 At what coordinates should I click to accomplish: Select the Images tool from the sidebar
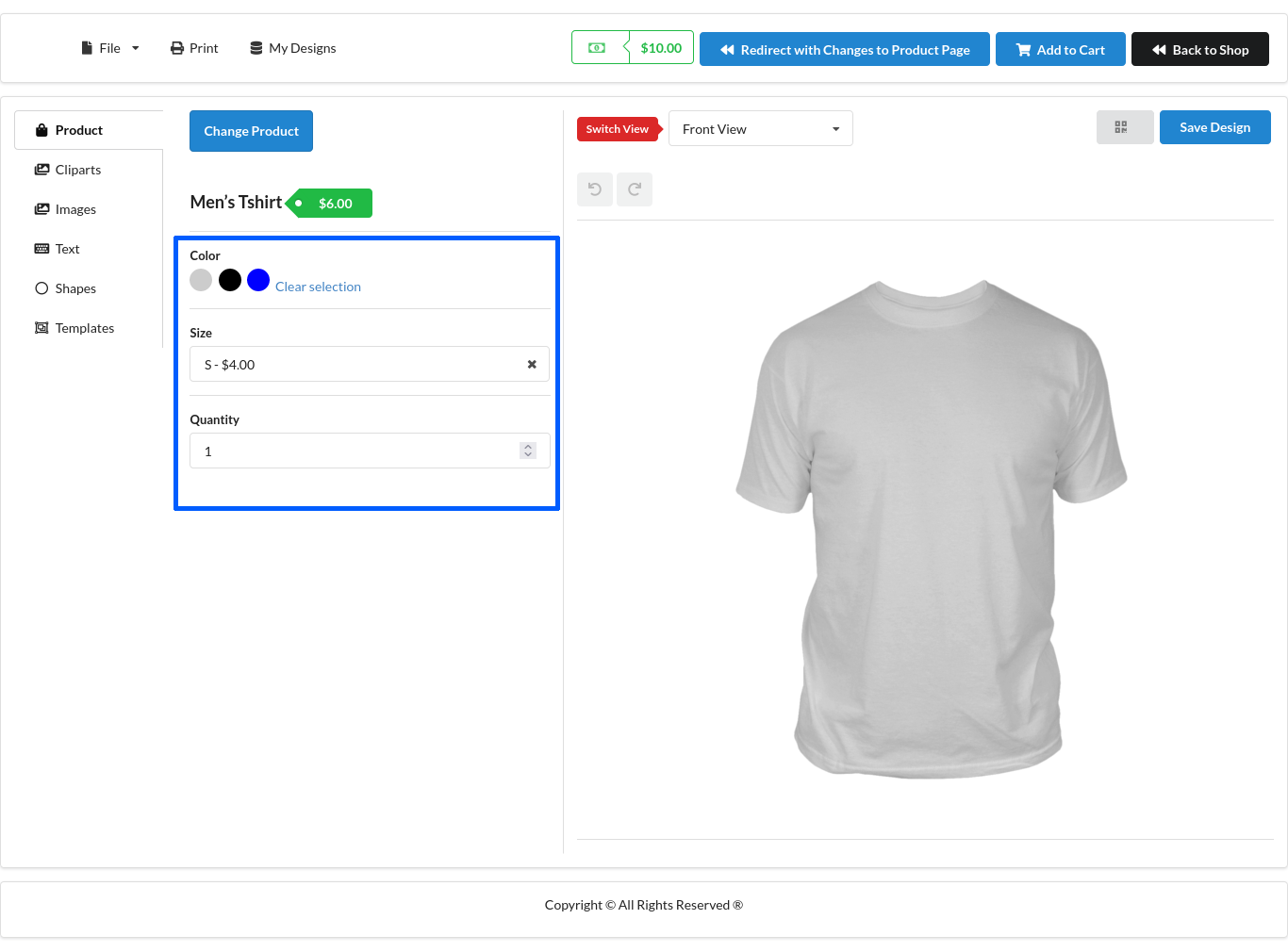click(75, 209)
